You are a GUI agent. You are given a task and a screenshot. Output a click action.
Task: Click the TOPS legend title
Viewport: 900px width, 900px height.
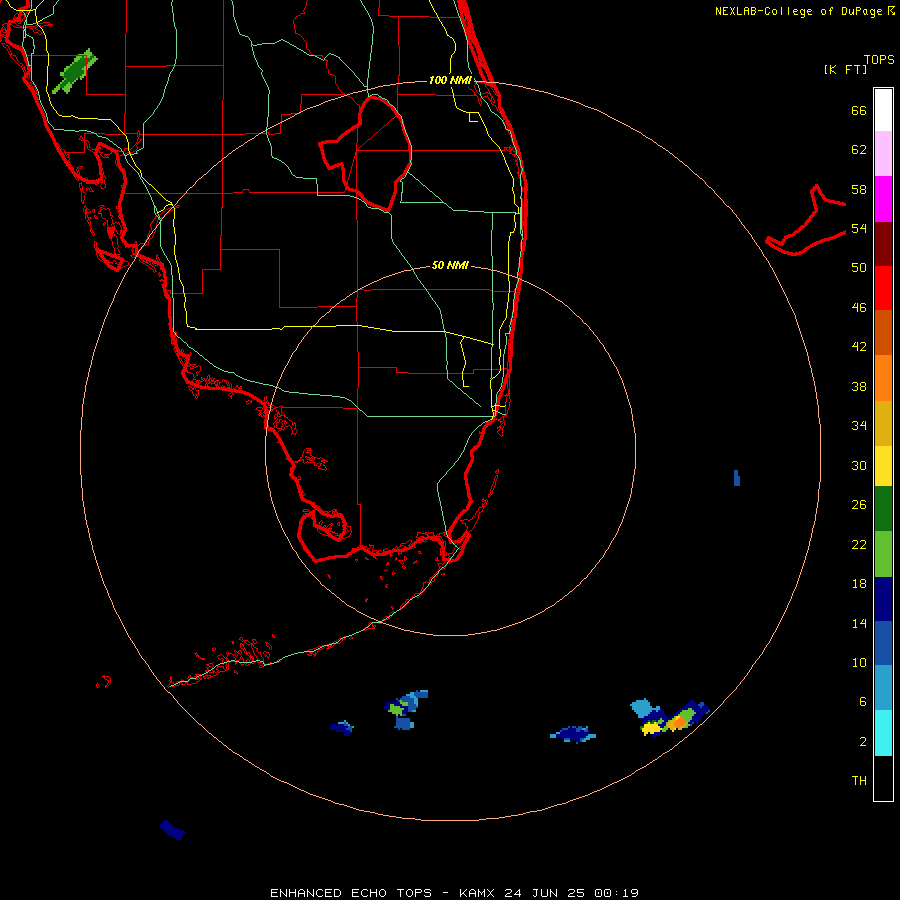[879, 60]
